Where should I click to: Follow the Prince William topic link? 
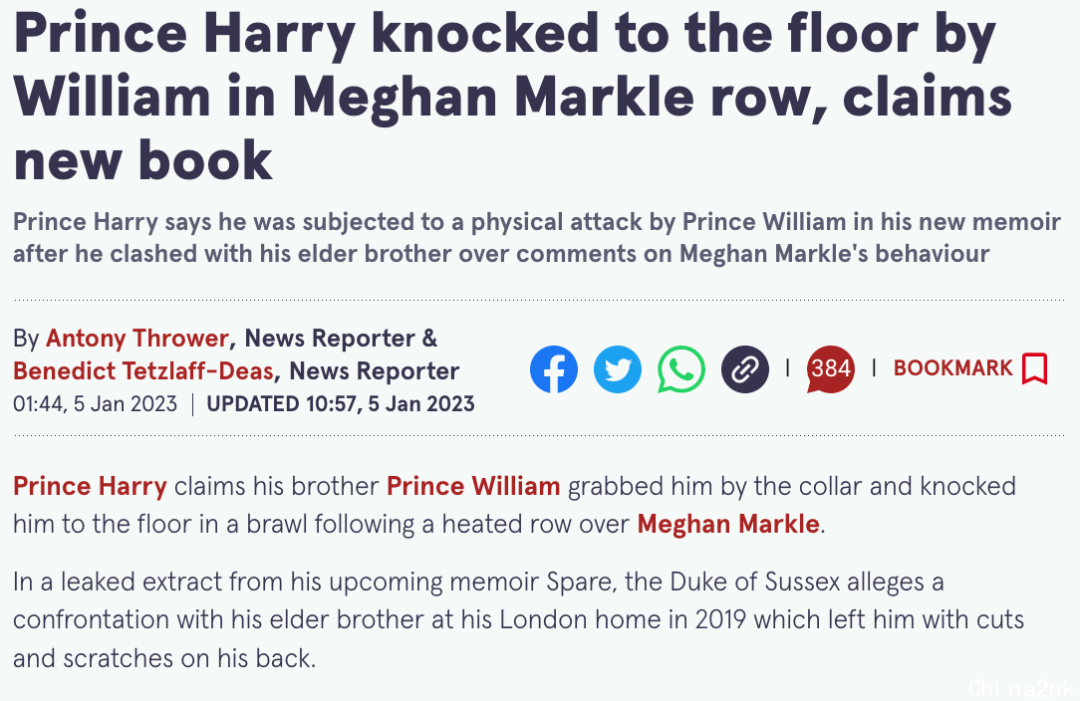pyautogui.click(x=473, y=486)
